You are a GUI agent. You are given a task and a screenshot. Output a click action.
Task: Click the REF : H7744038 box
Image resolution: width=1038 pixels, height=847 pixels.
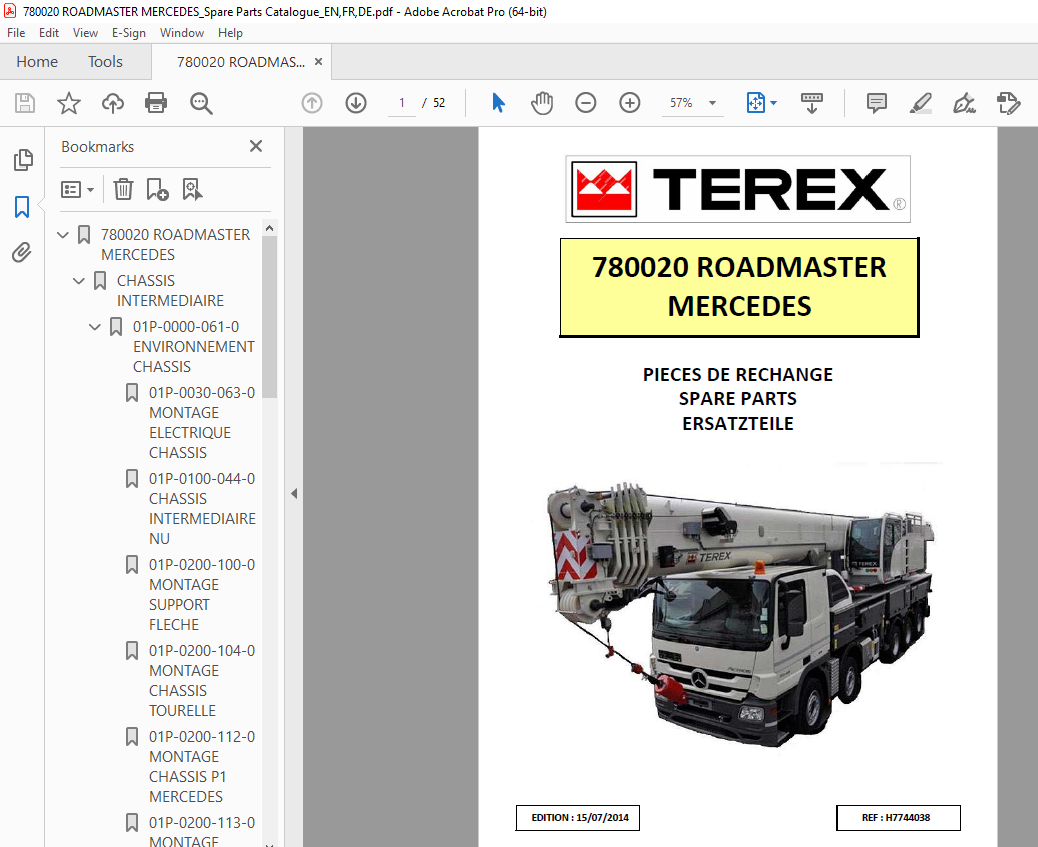click(x=898, y=817)
